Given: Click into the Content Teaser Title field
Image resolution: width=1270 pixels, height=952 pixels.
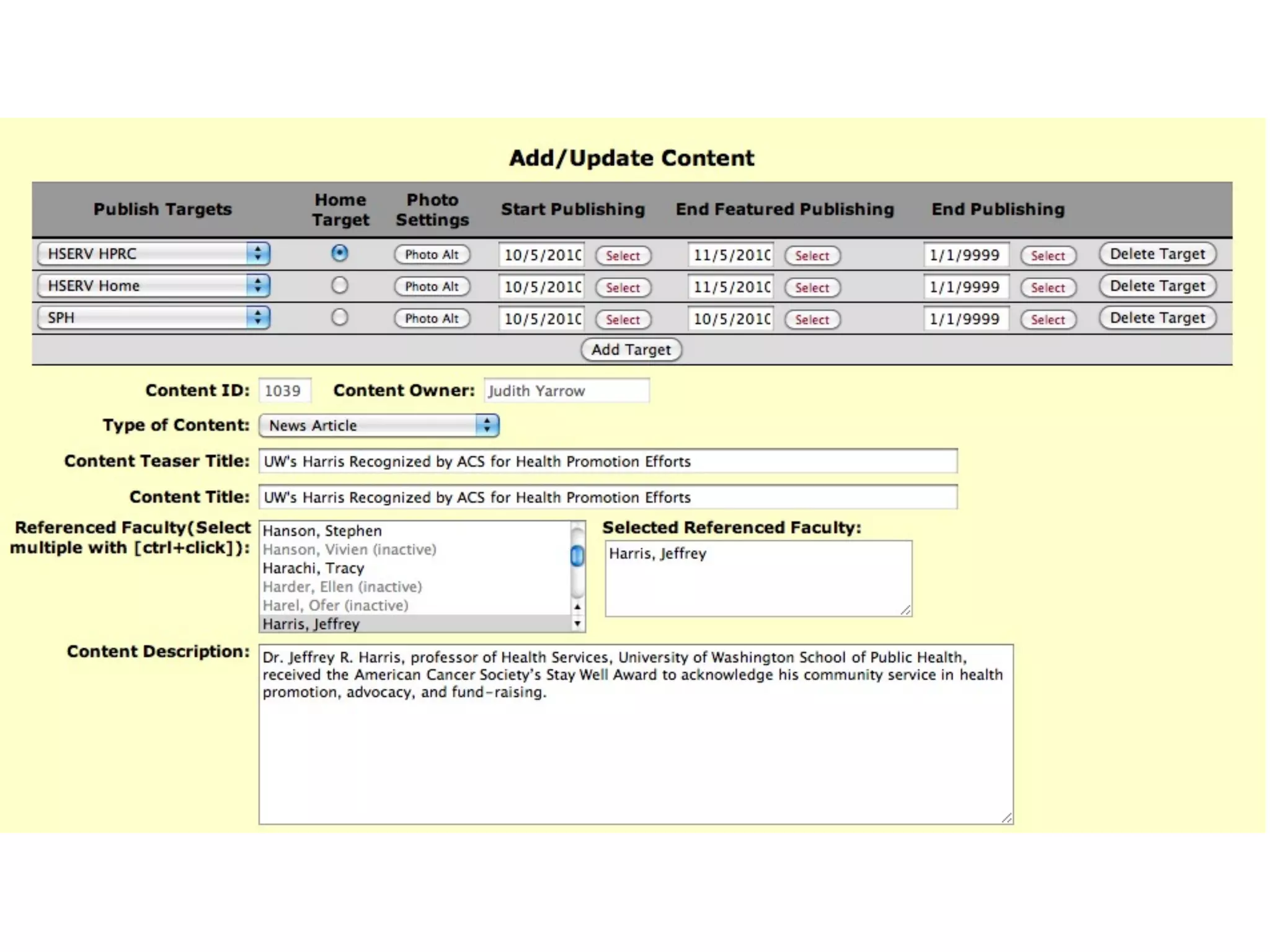Looking at the screenshot, I should [x=608, y=461].
